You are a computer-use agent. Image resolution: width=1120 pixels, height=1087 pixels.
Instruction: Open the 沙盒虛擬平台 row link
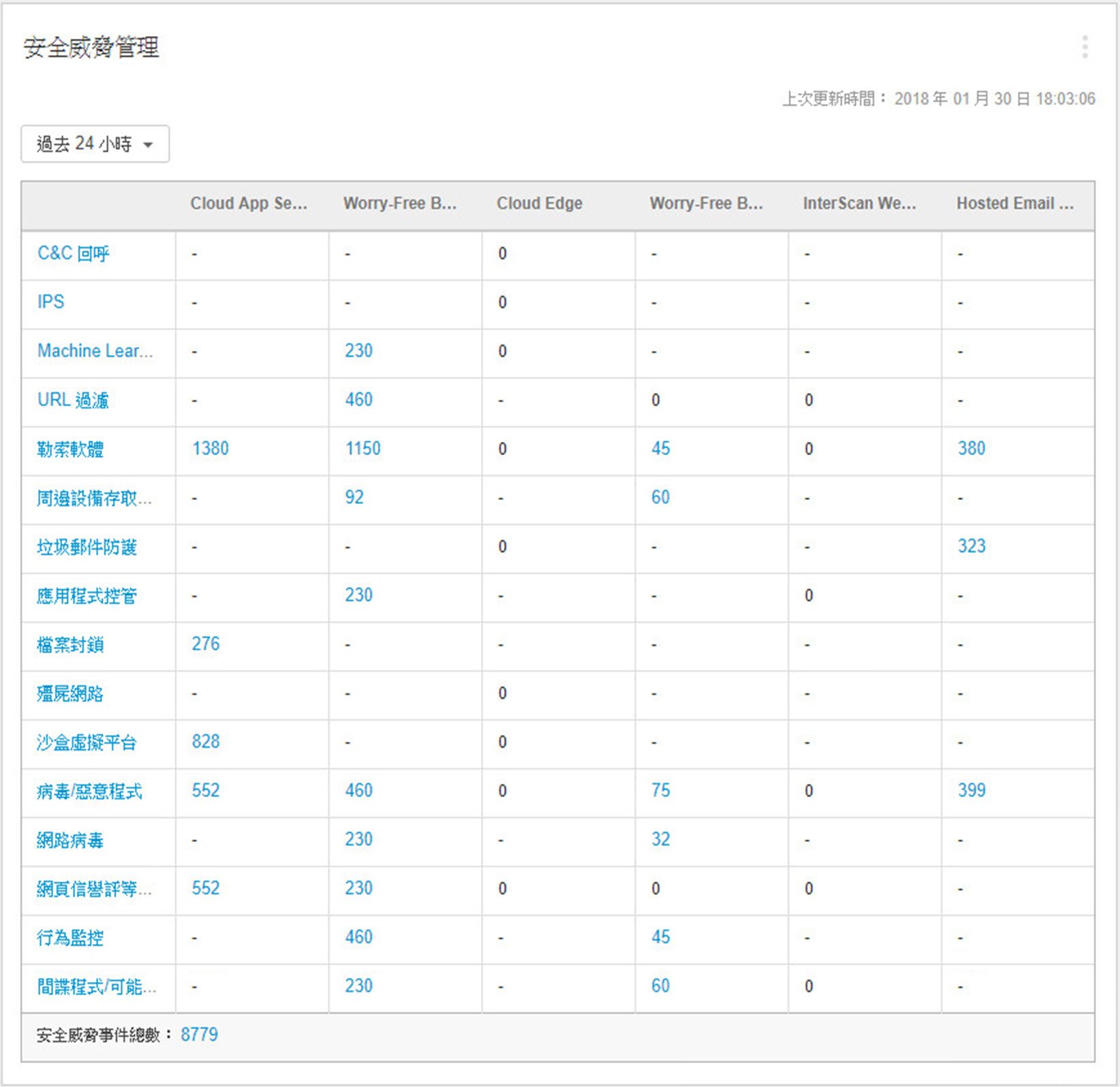click(x=87, y=742)
